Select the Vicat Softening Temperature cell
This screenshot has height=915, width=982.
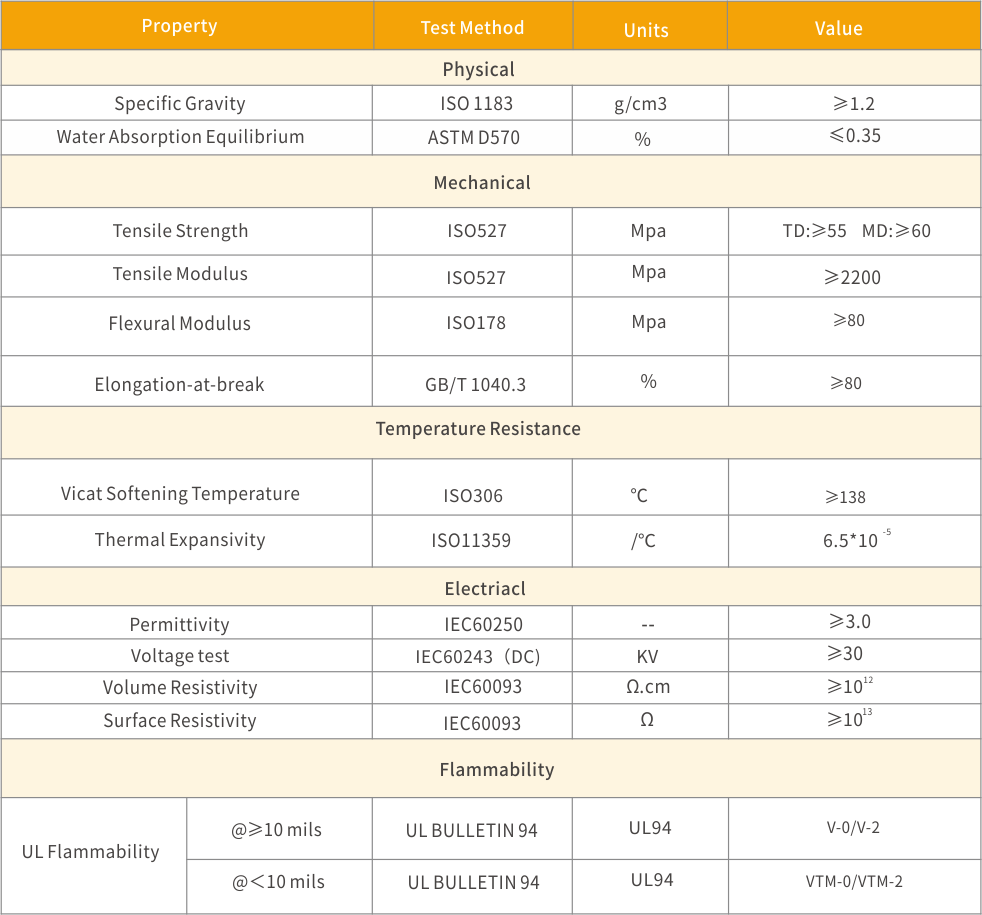point(180,493)
